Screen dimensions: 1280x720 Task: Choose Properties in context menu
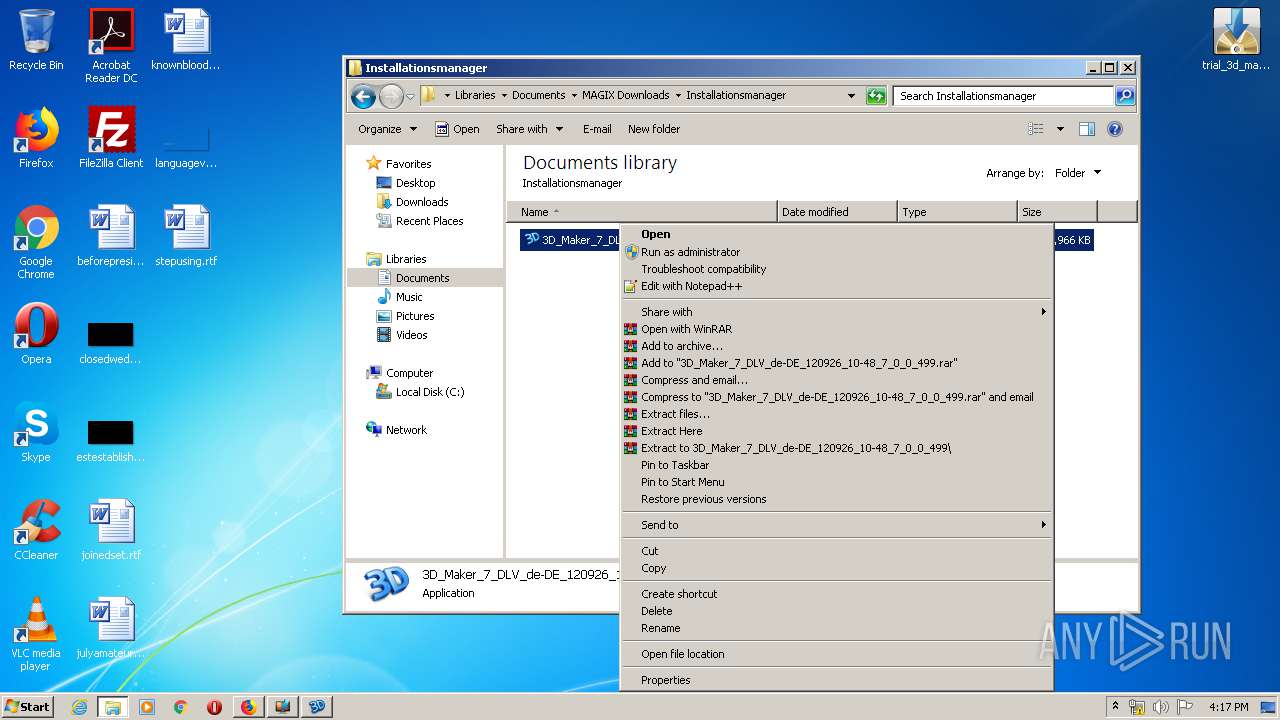pyautogui.click(x=837, y=680)
